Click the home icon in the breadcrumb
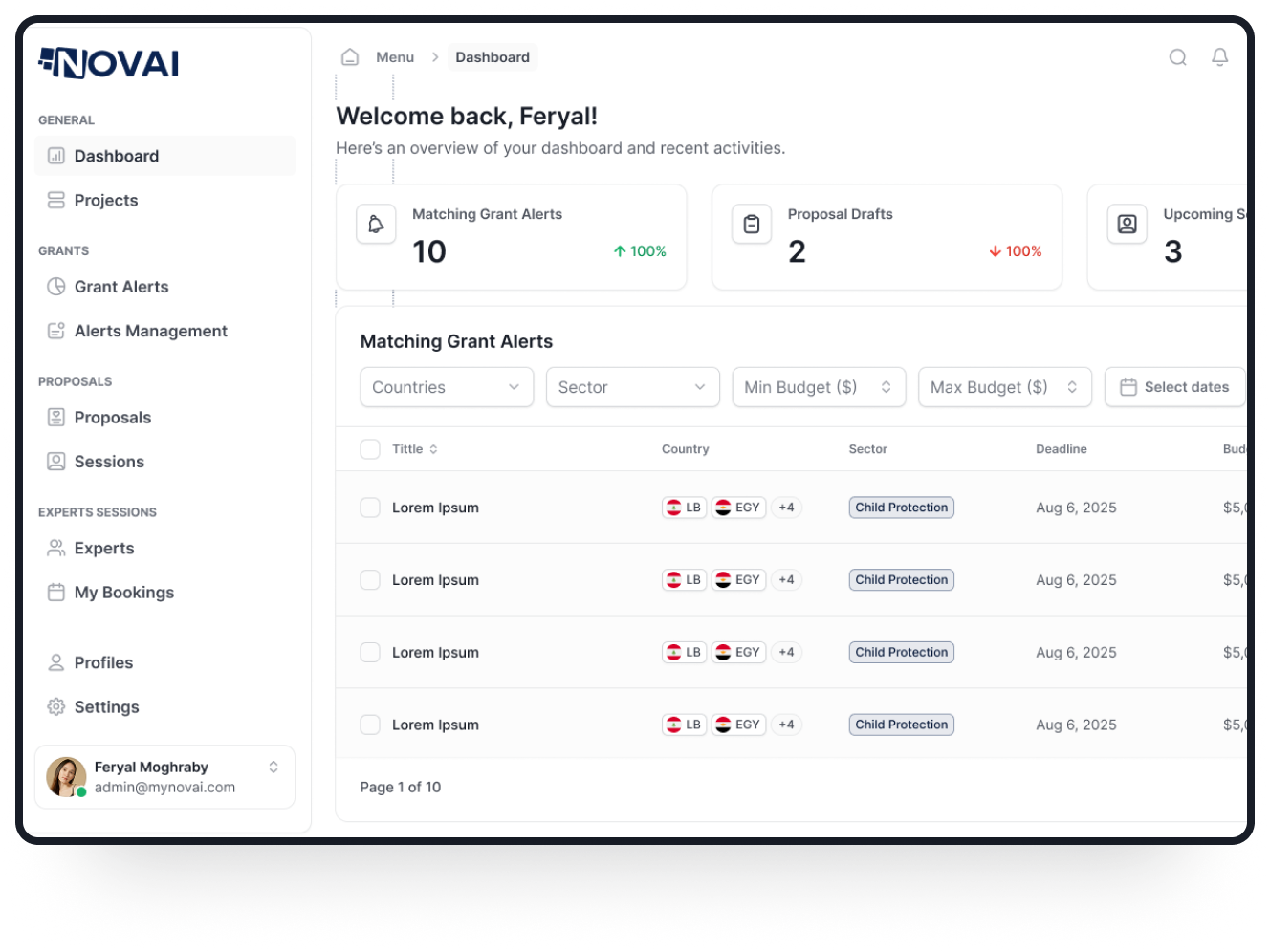This screenshot has width=1270, height=952. (350, 56)
